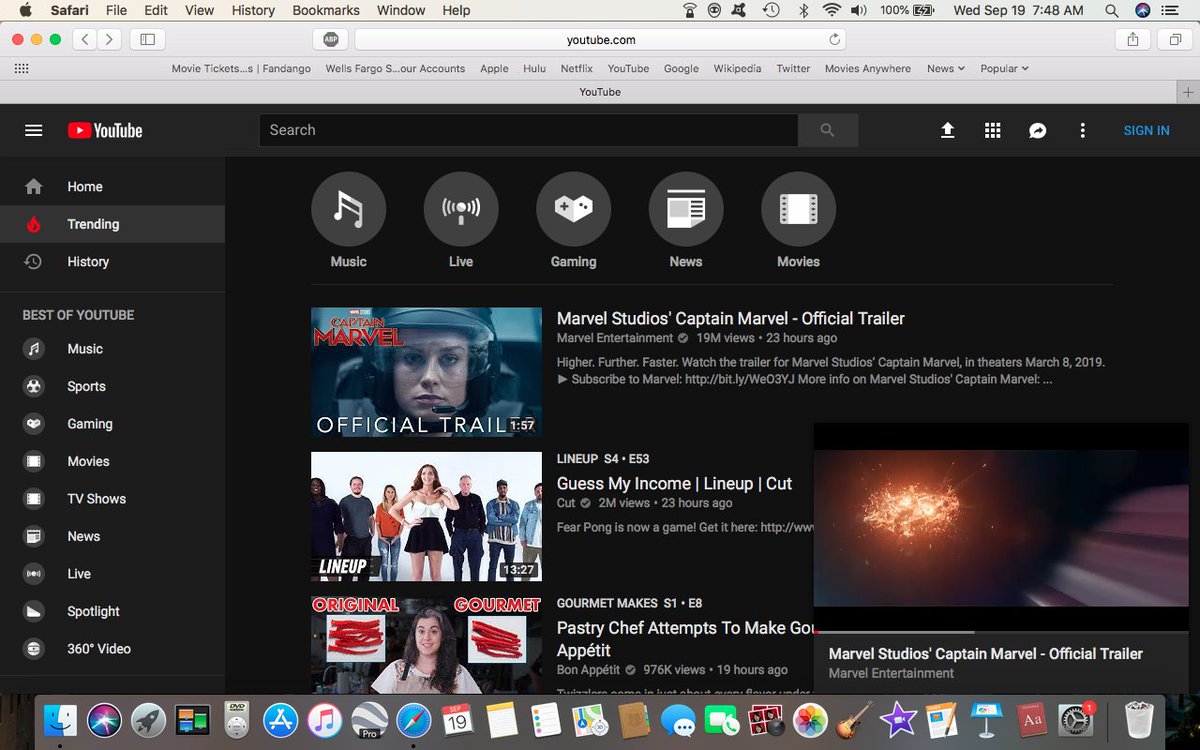Open News in Best of YouTube sidebar
Screen dimensions: 1200x750
(112, 536)
